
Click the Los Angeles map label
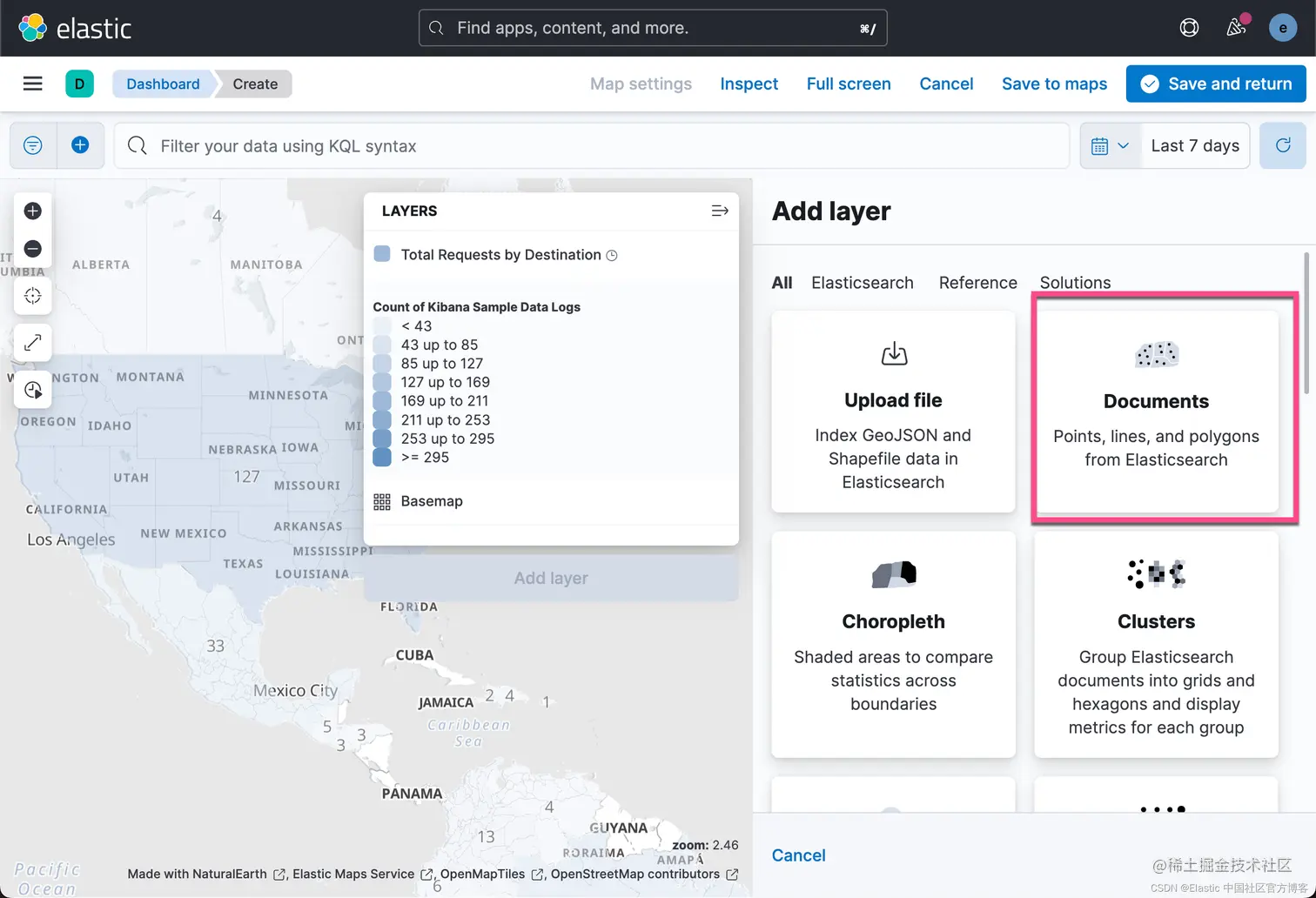click(71, 539)
